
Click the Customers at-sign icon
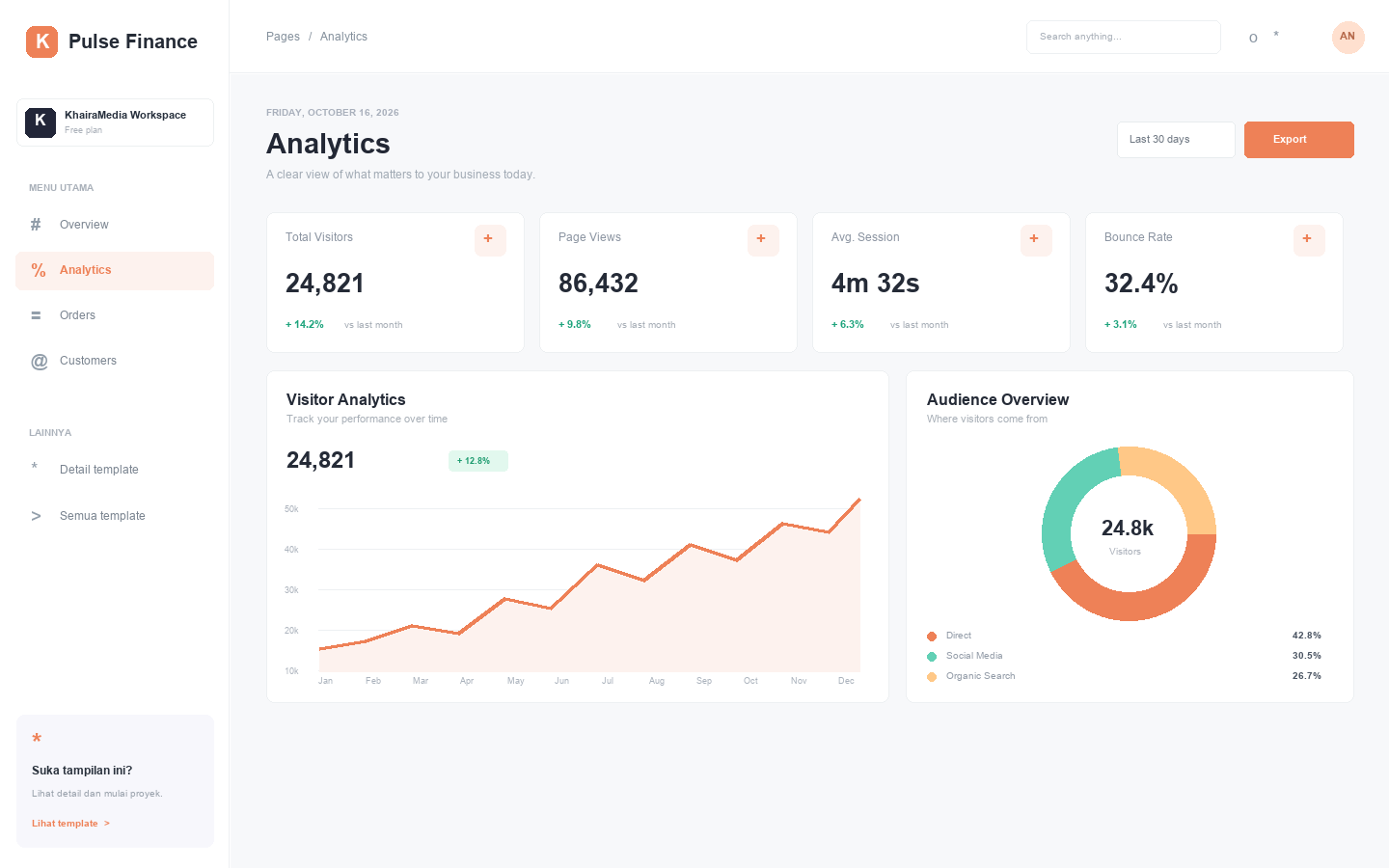(39, 361)
